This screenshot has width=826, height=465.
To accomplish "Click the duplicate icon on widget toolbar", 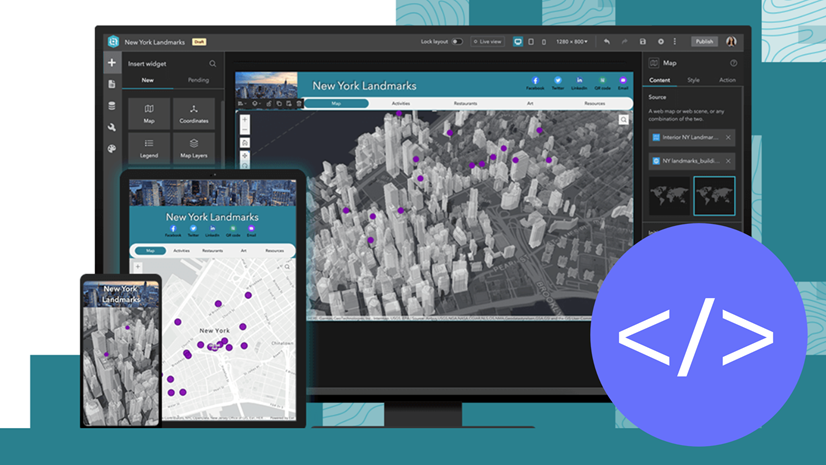I will 279,104.
